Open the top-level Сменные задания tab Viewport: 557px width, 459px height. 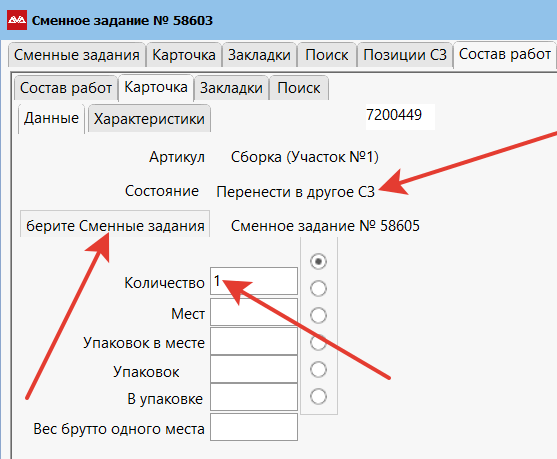(x=77, y=55)
